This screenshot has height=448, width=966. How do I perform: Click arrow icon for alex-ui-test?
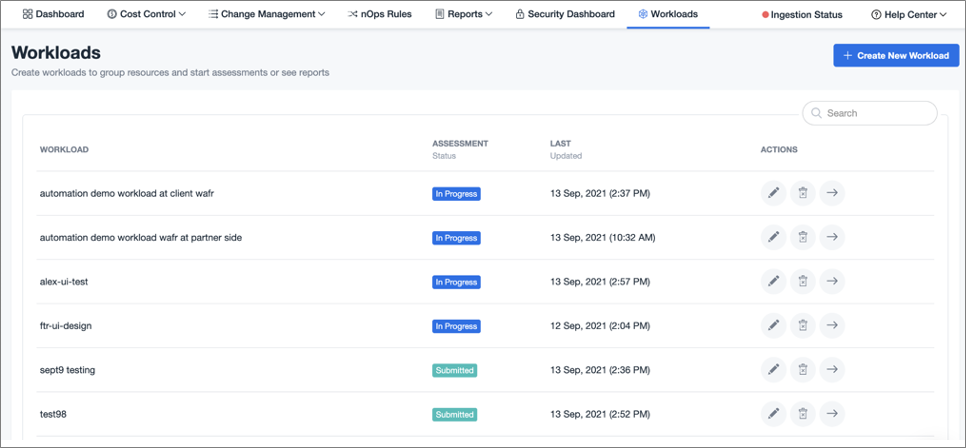pyautogui.click(x=832, y=281)
